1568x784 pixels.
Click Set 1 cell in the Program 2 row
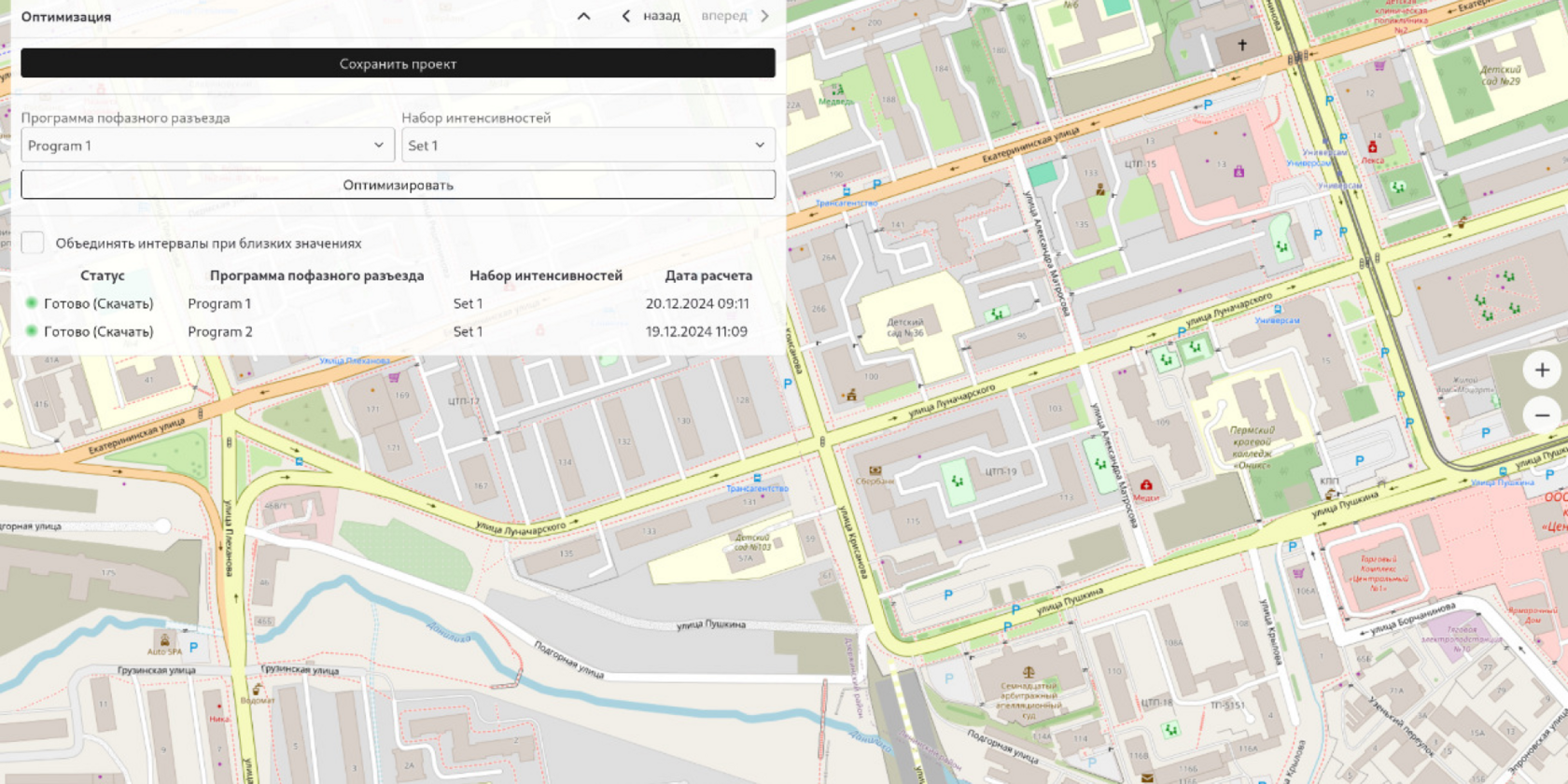[468, 331]
